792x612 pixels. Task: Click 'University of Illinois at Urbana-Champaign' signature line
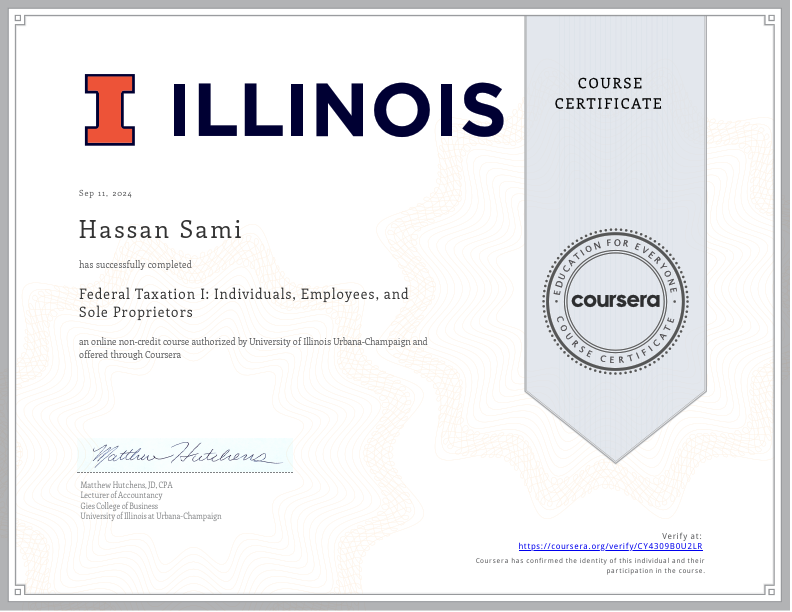click(151, 516)
